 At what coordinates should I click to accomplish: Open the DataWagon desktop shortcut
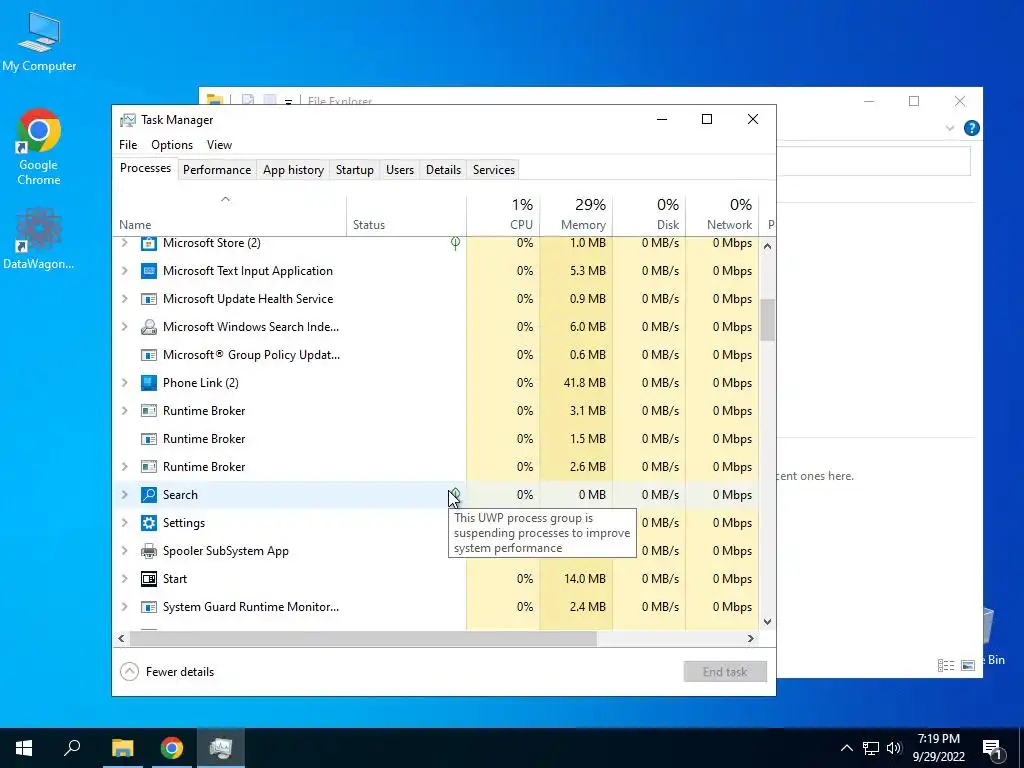coord(39,239)
